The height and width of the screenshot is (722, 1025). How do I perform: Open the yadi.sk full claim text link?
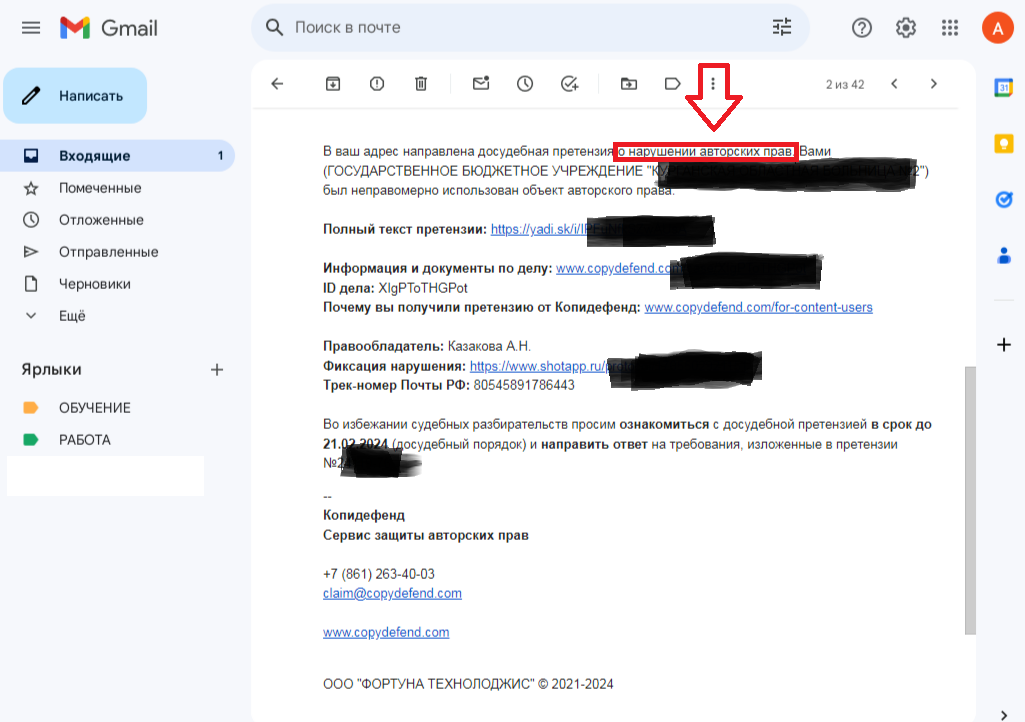539,229
